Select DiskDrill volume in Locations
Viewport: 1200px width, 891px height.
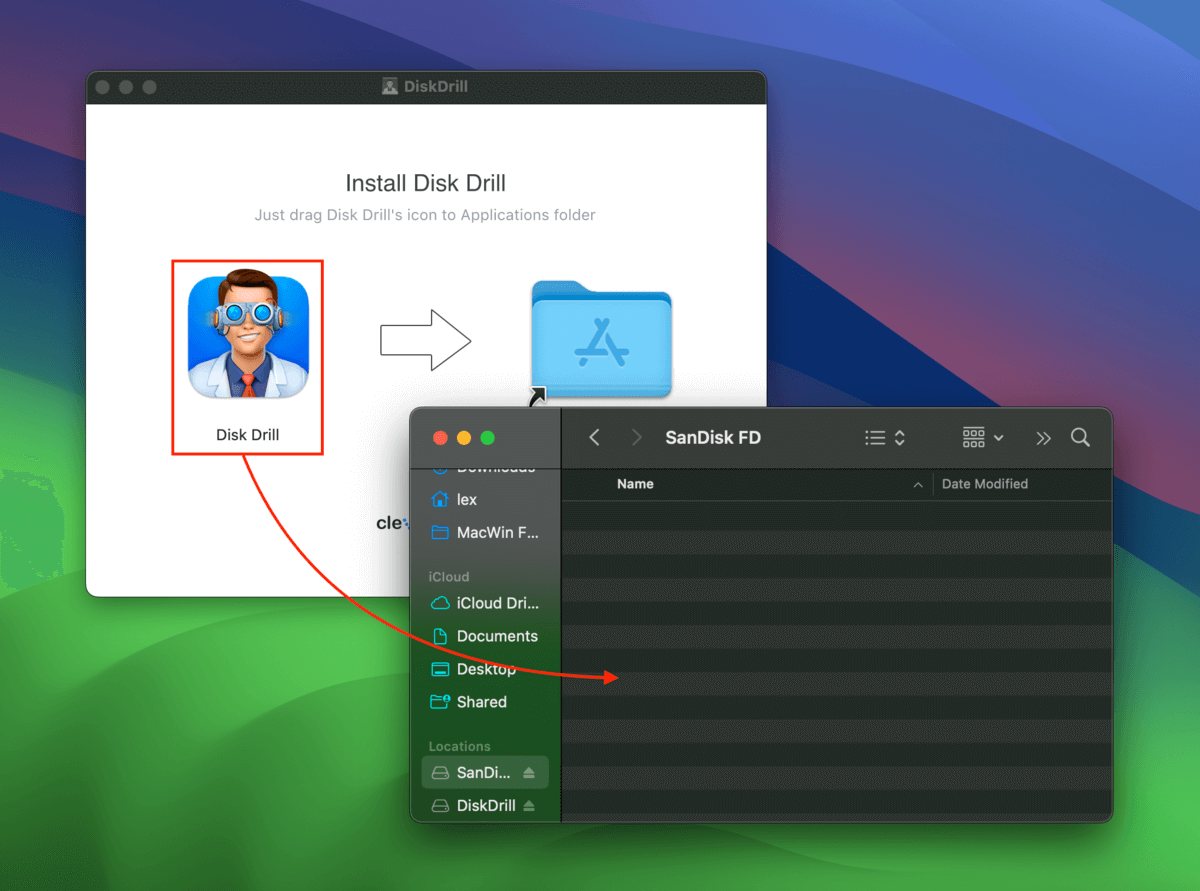click(x=485, y=806)
